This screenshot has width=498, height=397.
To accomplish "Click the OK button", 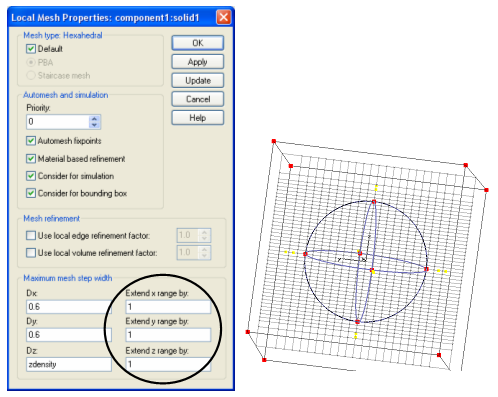I will tap(198, 43).
